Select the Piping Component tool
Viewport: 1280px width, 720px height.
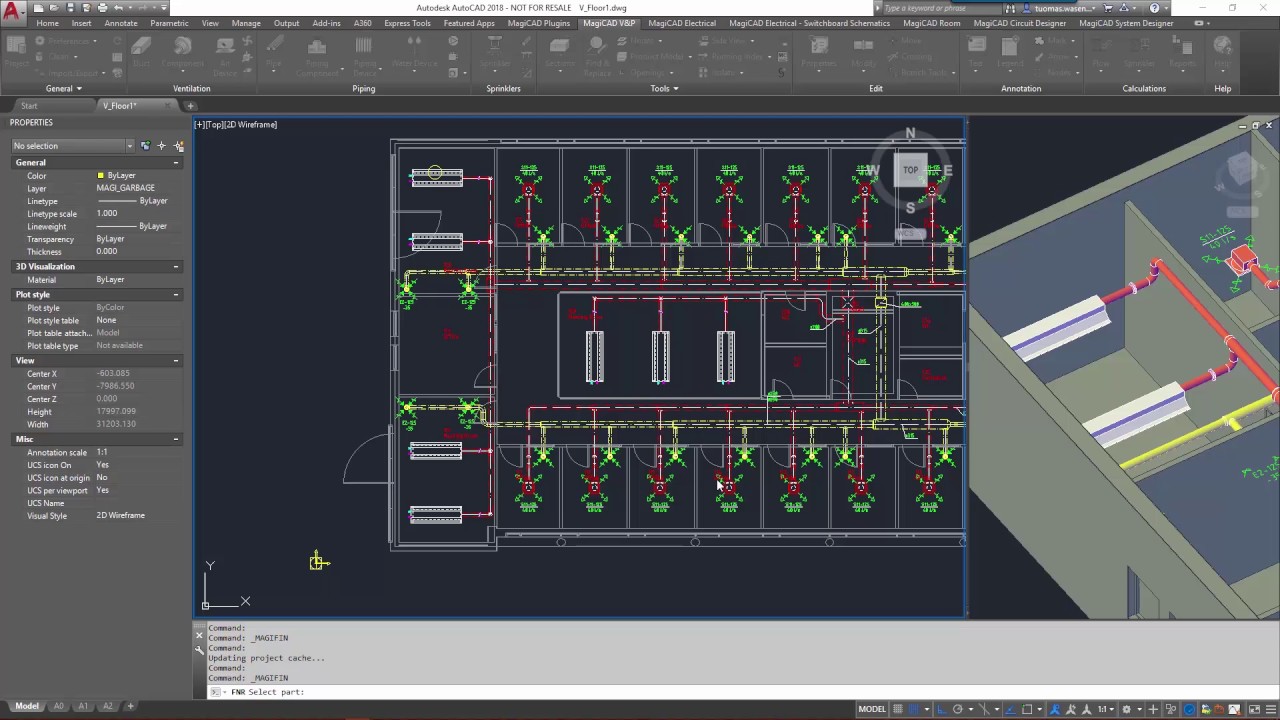(x=317, y=55)
